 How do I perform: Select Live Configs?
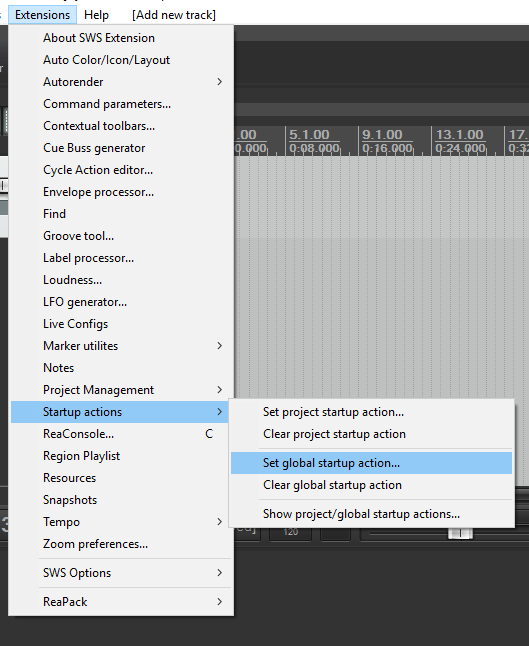point(121,324)
